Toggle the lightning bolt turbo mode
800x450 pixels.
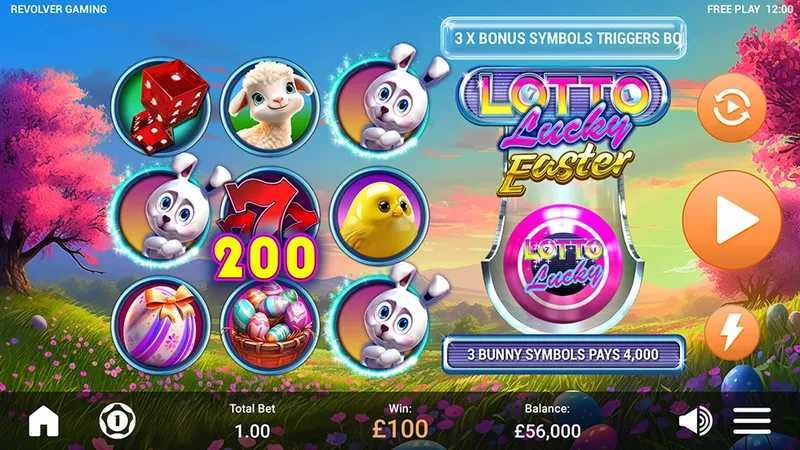pyautogui.click(x=732, y=333)
